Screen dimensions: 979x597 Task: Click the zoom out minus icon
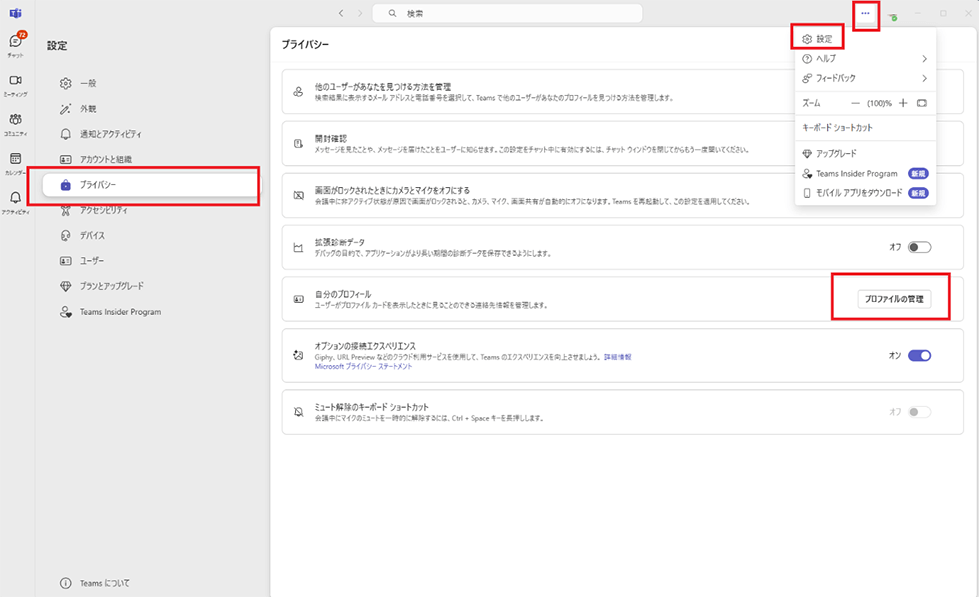pos(855,103)
